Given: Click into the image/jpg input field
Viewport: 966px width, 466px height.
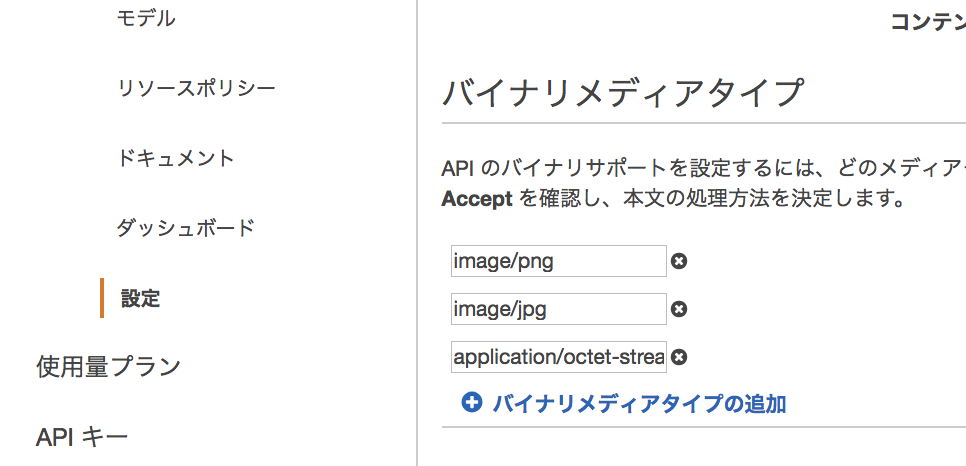Looking at the screenshot, I should point(559,309).
